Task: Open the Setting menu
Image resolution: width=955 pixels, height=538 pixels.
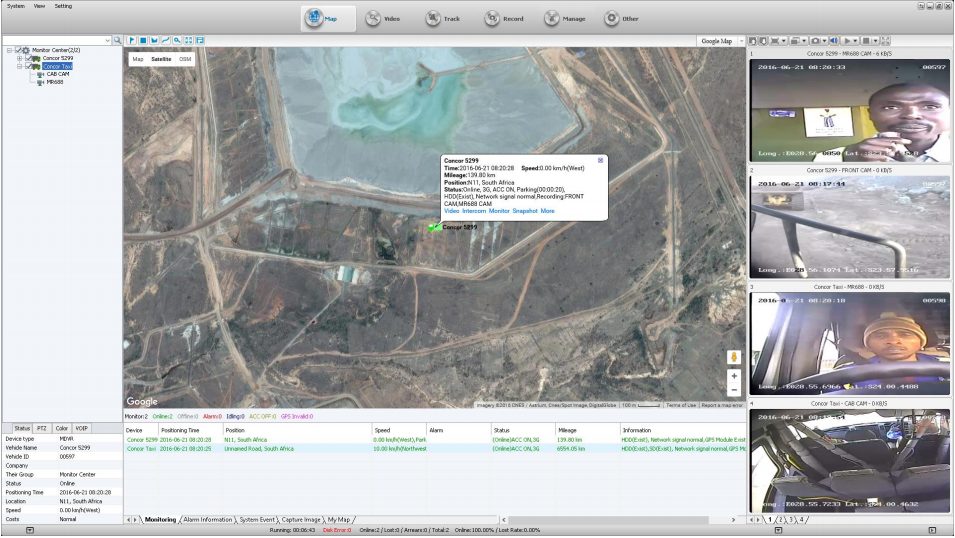Action: [x=63, y=6]
